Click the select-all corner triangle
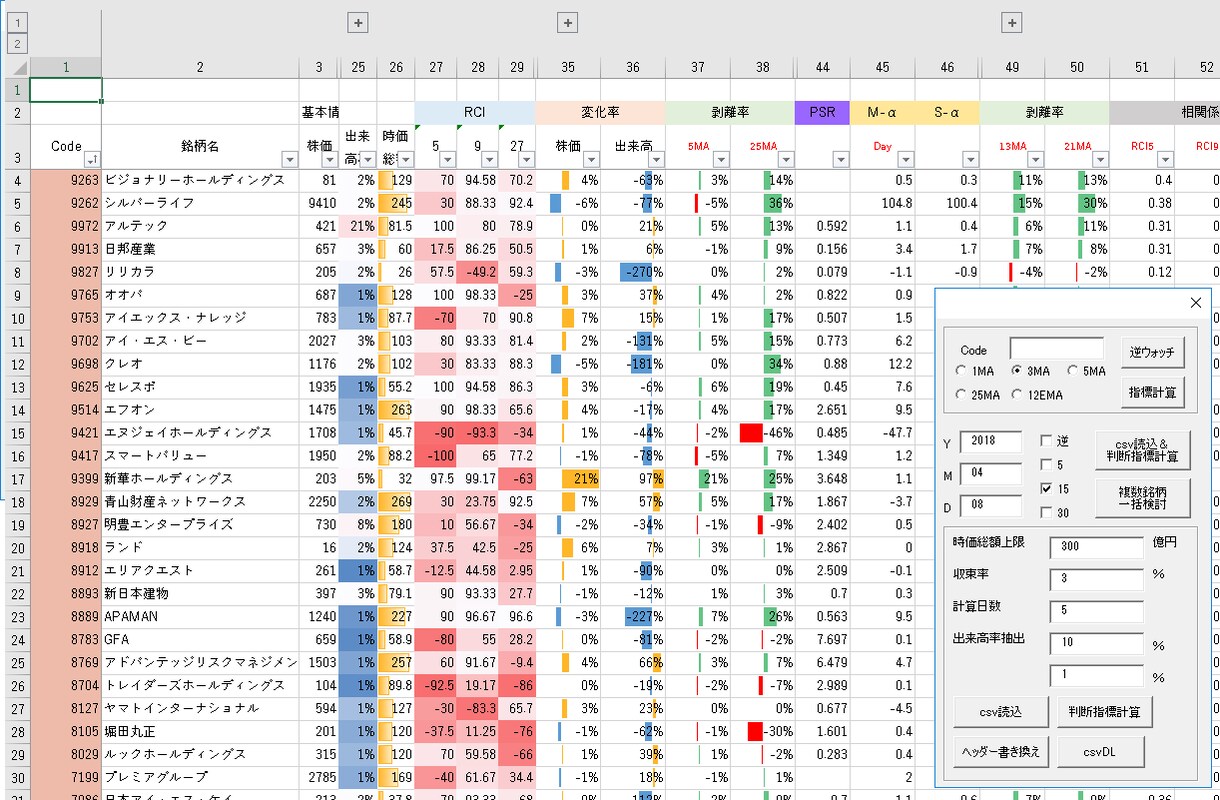 (x=20, y=68)
